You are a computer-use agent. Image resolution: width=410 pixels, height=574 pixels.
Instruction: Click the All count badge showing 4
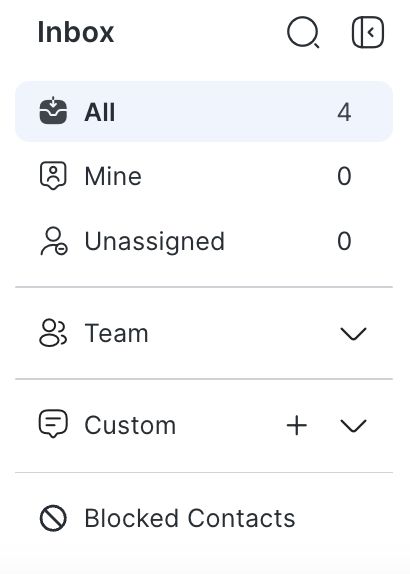coord(344,112)
